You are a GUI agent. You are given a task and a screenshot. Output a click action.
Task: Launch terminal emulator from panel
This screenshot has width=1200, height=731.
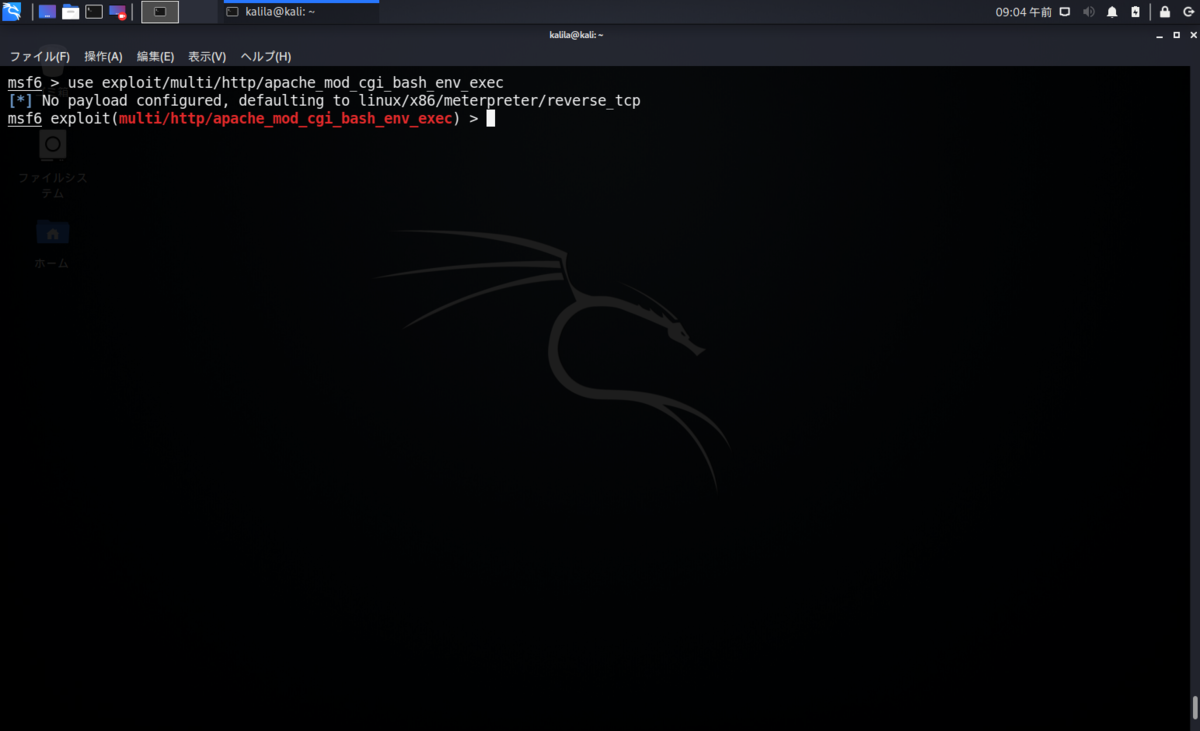[x=94, y=12]
